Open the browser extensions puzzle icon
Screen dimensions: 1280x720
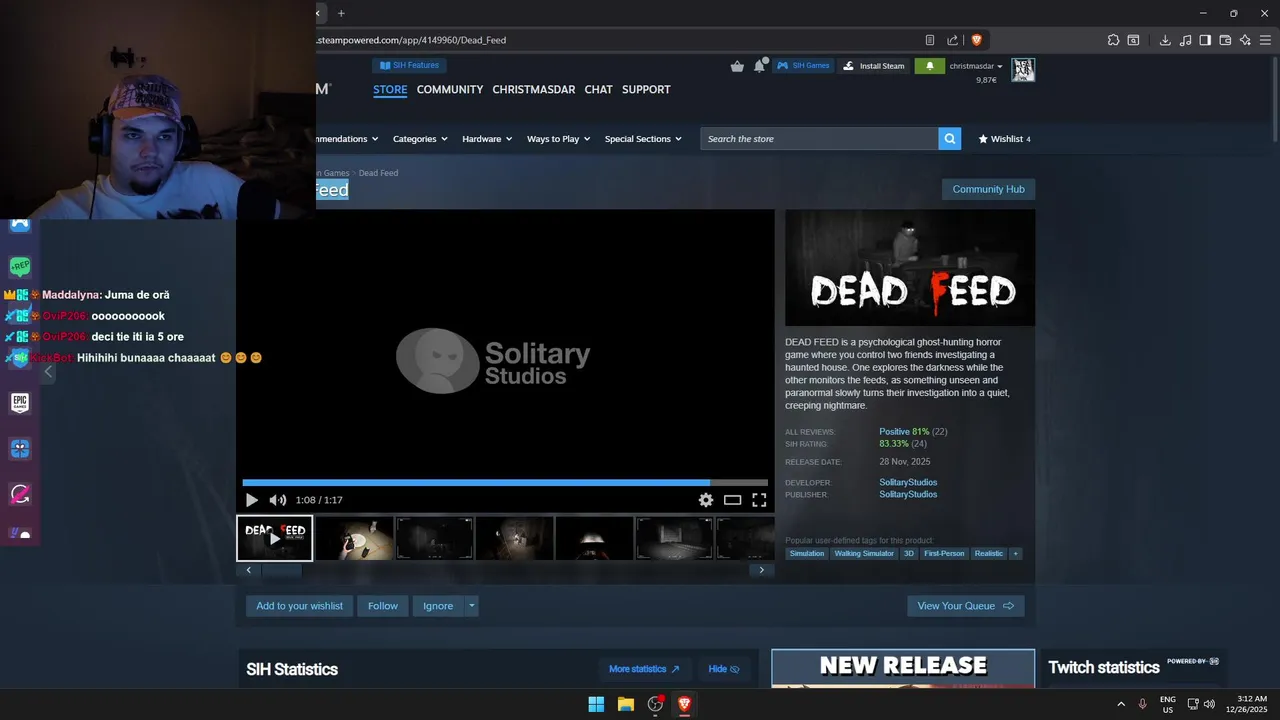pos(1113,40)
